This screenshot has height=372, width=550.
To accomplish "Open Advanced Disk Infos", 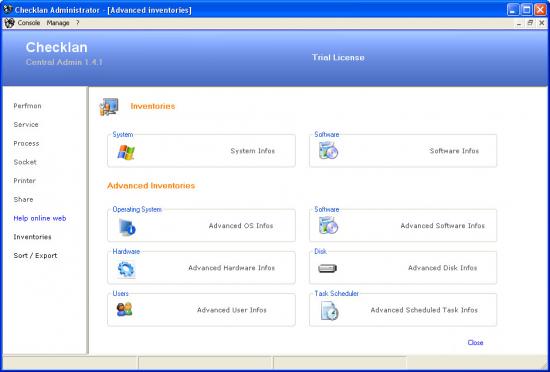I will (443, 268).
